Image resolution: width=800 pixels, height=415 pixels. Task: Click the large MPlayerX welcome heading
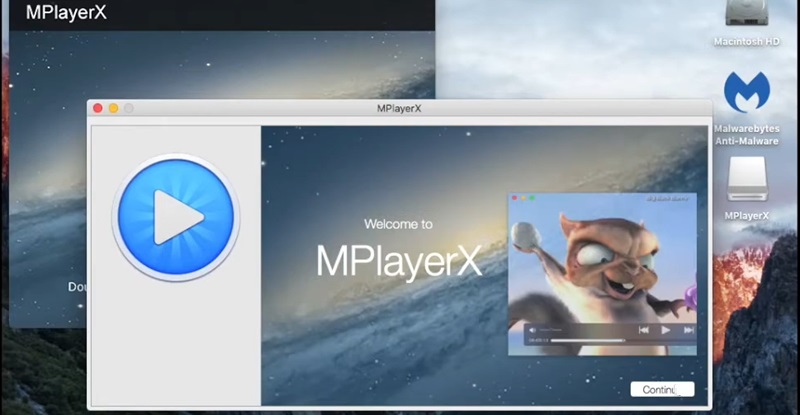pyautogui.click(x=399, y=262)
